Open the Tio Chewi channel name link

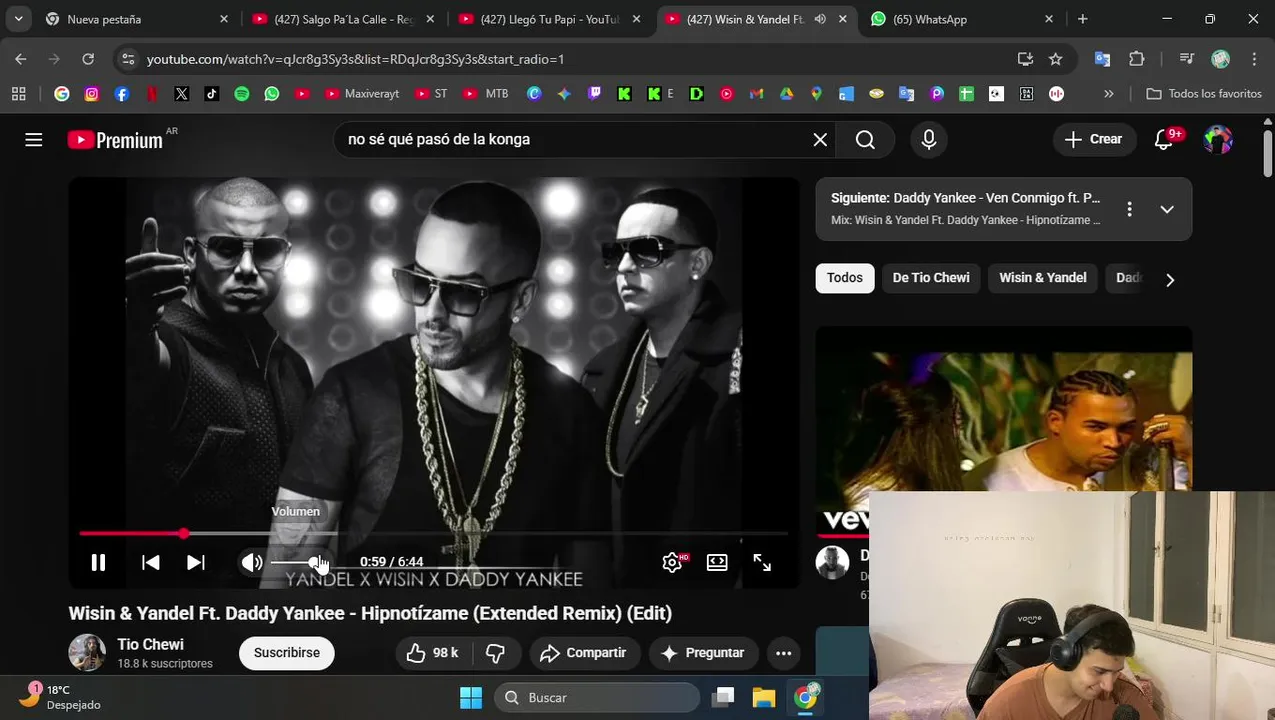151,645
